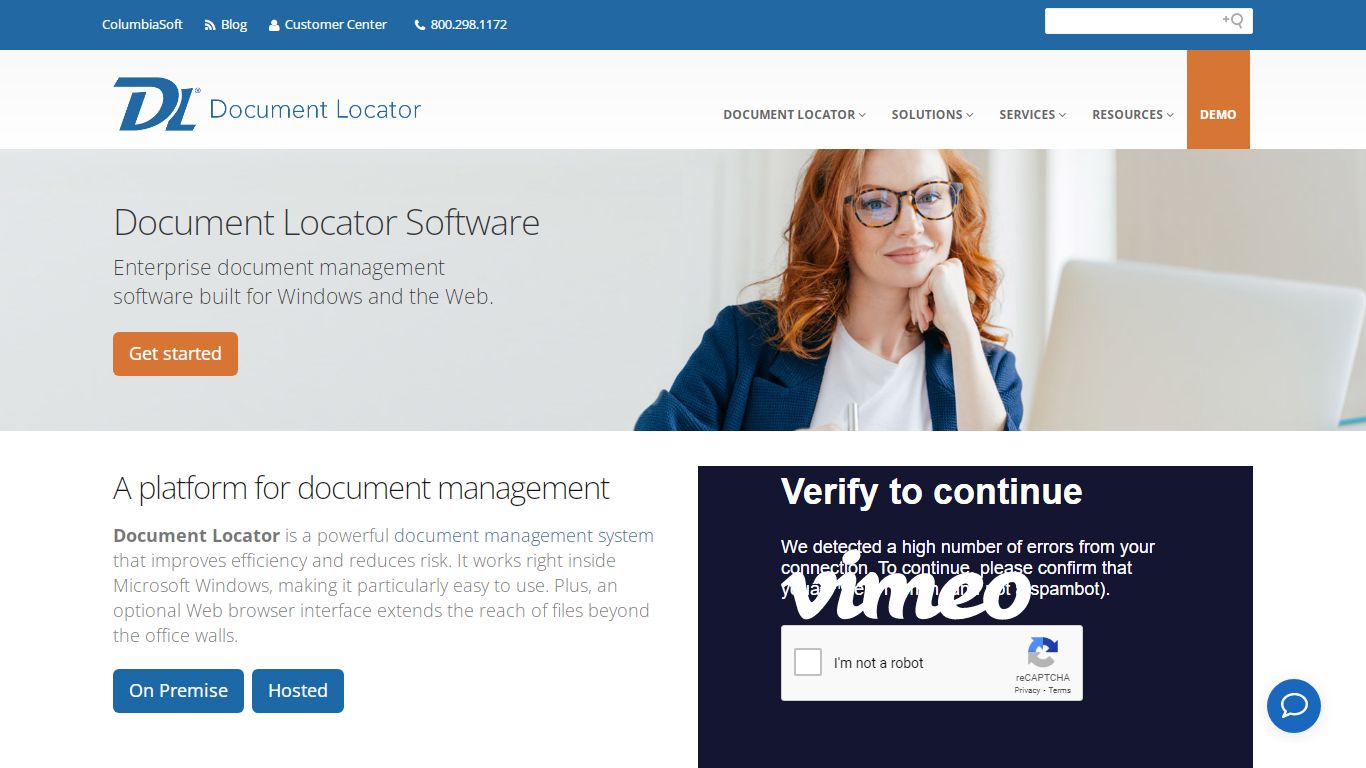Follow the document management system link
The height and width of the screenshot is (768, 1366).
point(524,536)
